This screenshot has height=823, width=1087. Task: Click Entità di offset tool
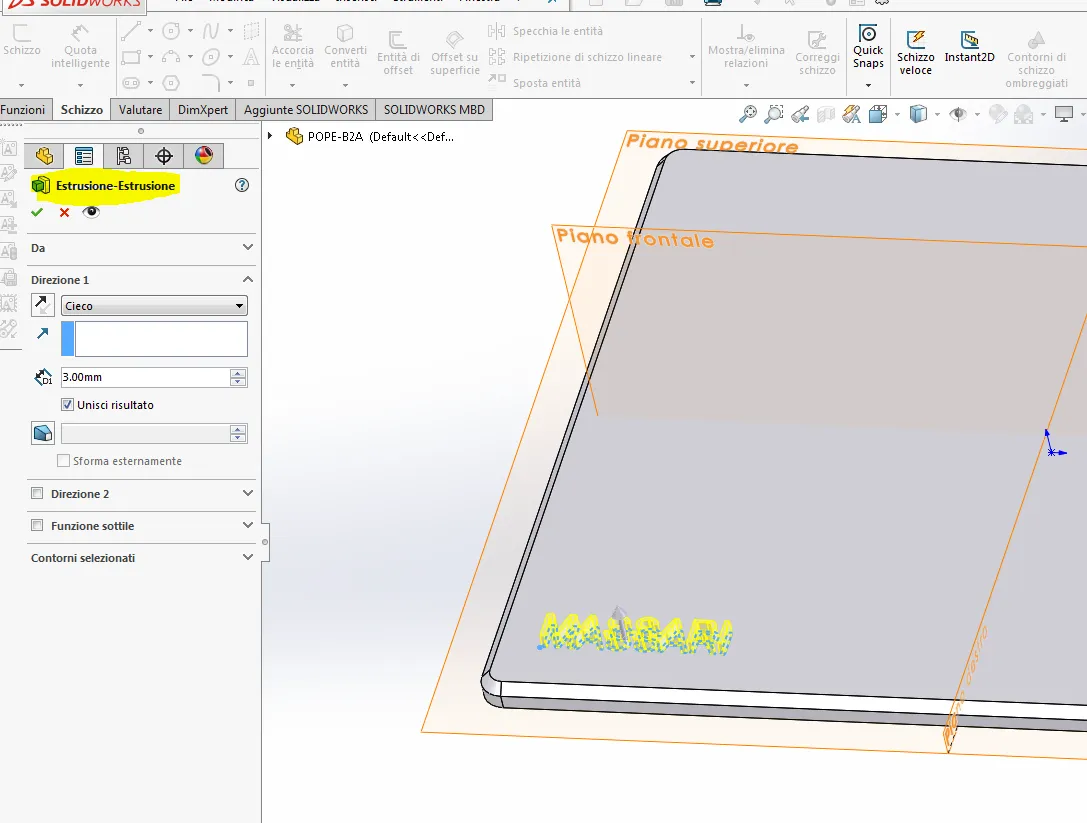pos(398,53)
